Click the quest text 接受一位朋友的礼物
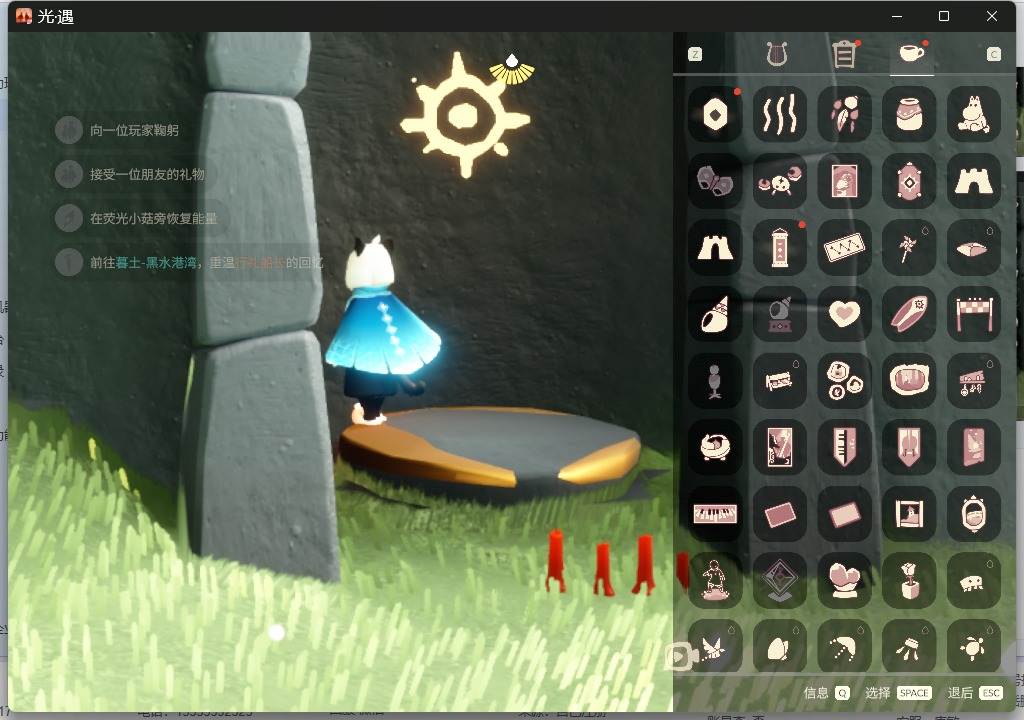The image size is (1024, 720). 148,174
